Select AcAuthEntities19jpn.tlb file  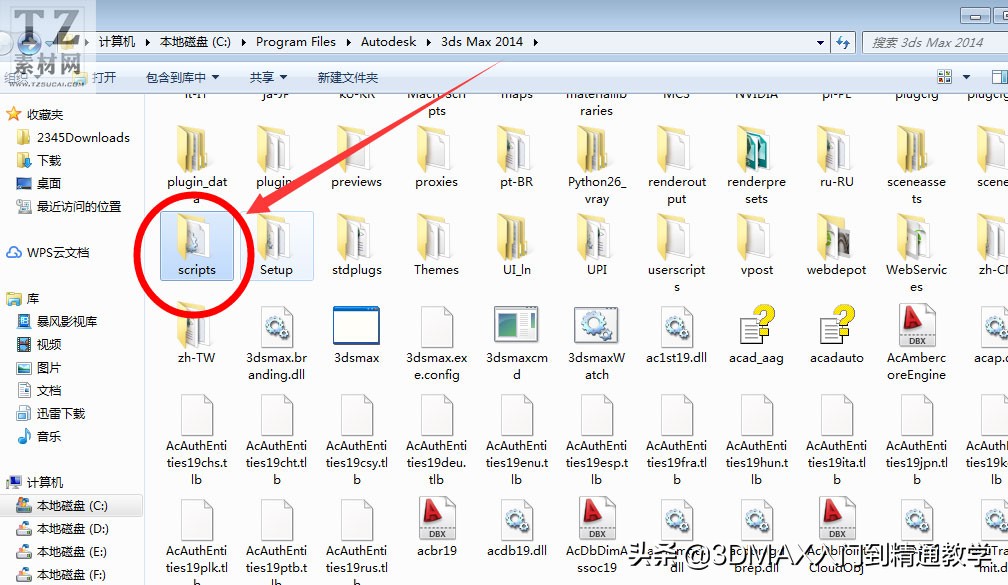coord(917,440)
